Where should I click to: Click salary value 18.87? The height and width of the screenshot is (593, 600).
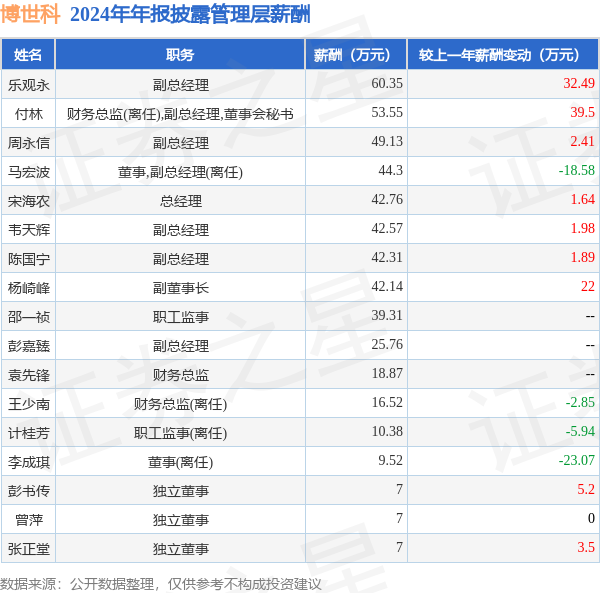click(x=387, y=373)
